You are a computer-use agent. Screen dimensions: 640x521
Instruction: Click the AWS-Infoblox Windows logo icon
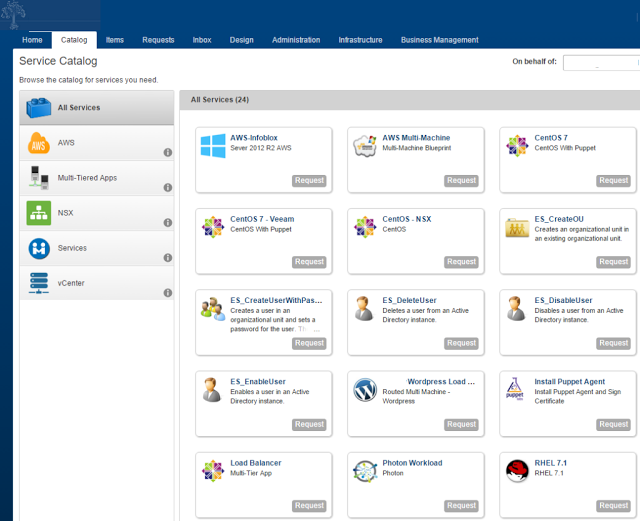click(213, 146)
